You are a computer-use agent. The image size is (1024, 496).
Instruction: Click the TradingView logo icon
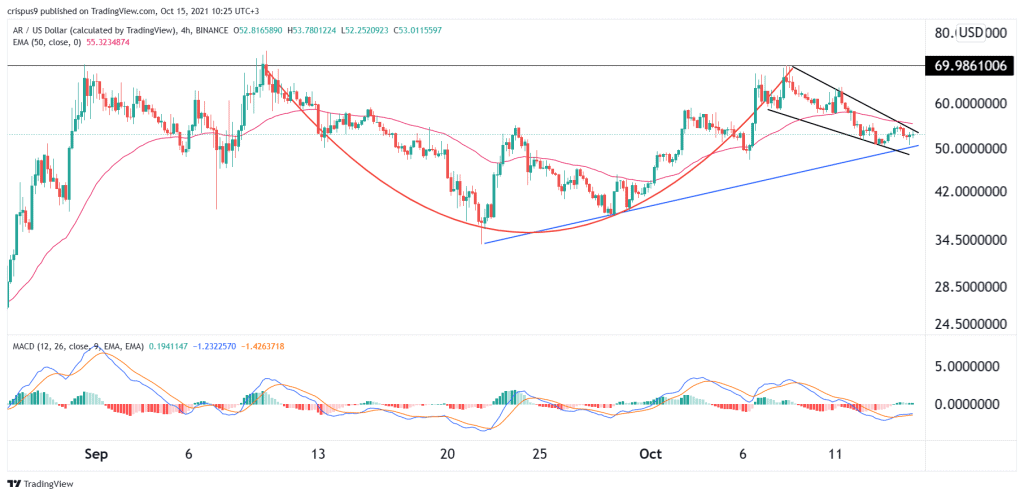(14, 484)
